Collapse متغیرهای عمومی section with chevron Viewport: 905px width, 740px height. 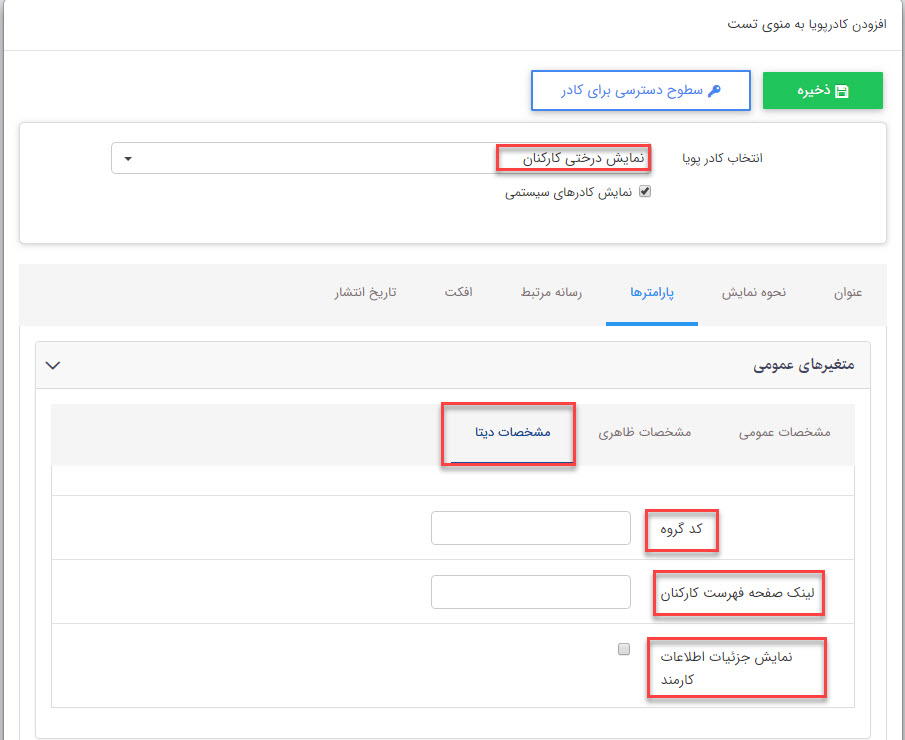53,366
